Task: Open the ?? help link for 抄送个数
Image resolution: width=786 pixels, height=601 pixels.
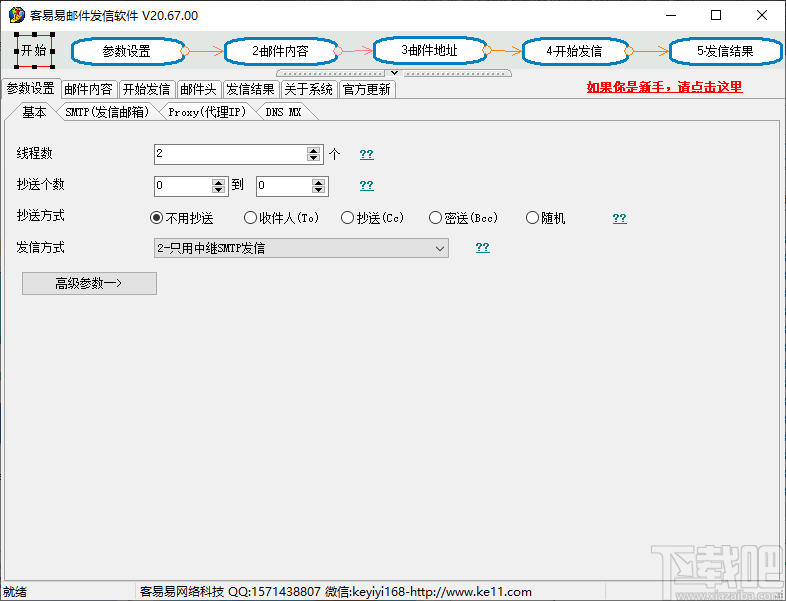Action: pyautogui.click(x=366, y=185)
